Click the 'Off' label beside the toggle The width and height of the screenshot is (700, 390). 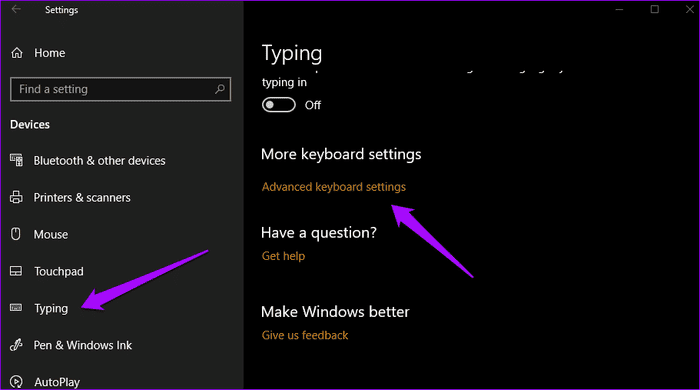click(312, 105)
